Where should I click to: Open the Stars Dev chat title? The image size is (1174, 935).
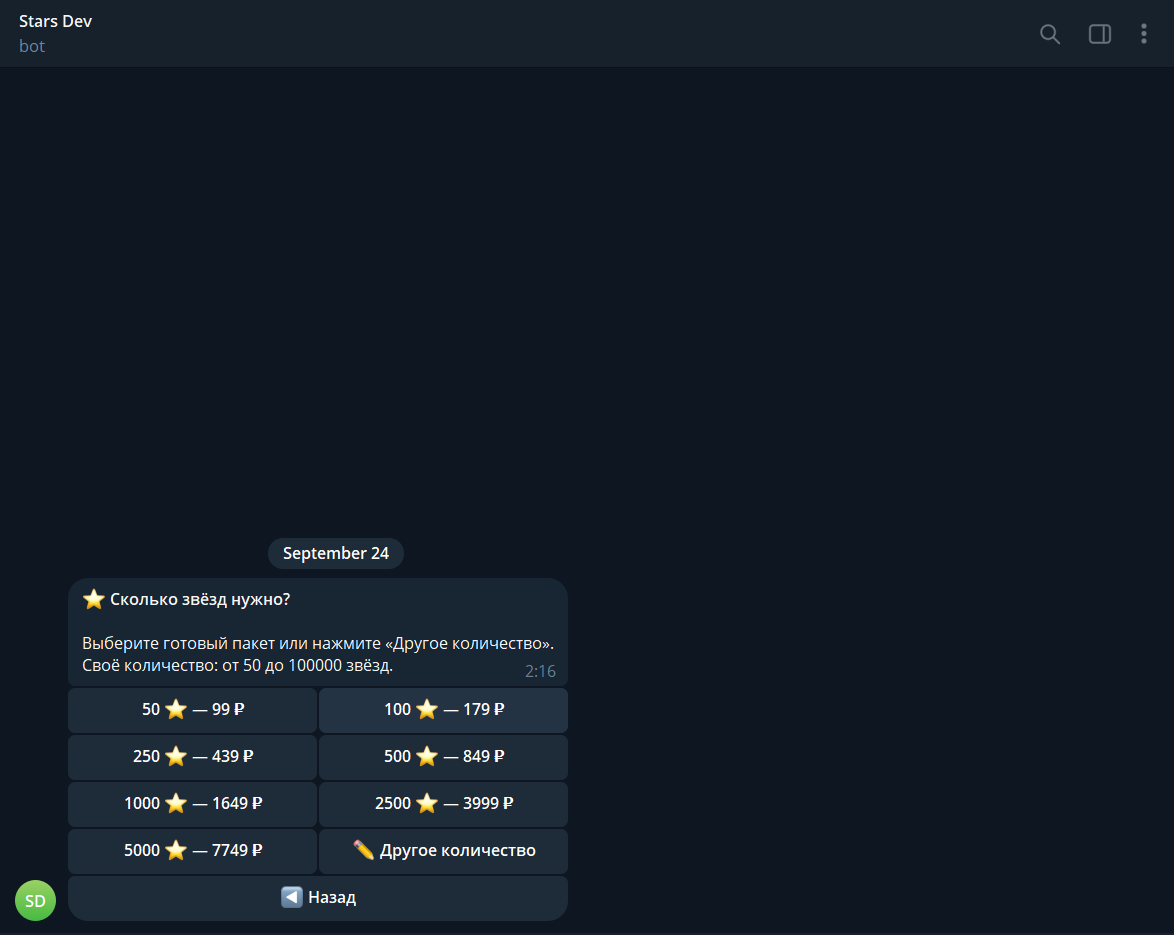55,21
